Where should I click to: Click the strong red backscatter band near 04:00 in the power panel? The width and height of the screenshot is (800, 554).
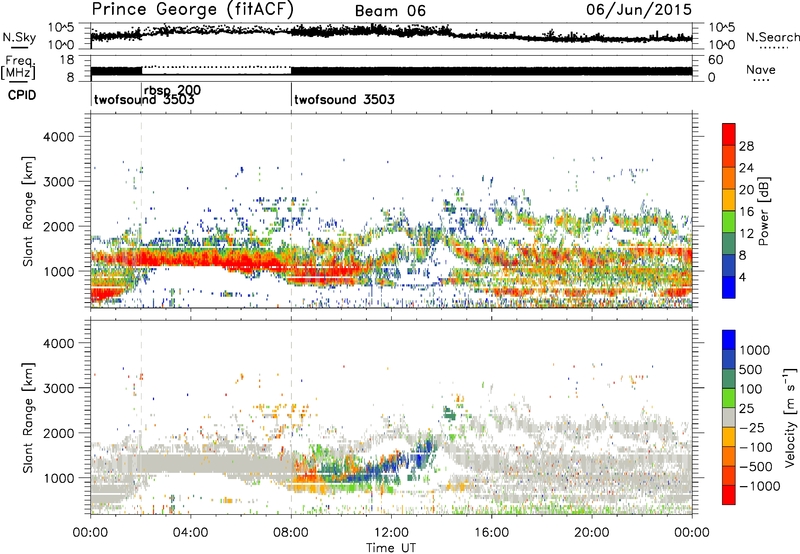coord(190,258)
